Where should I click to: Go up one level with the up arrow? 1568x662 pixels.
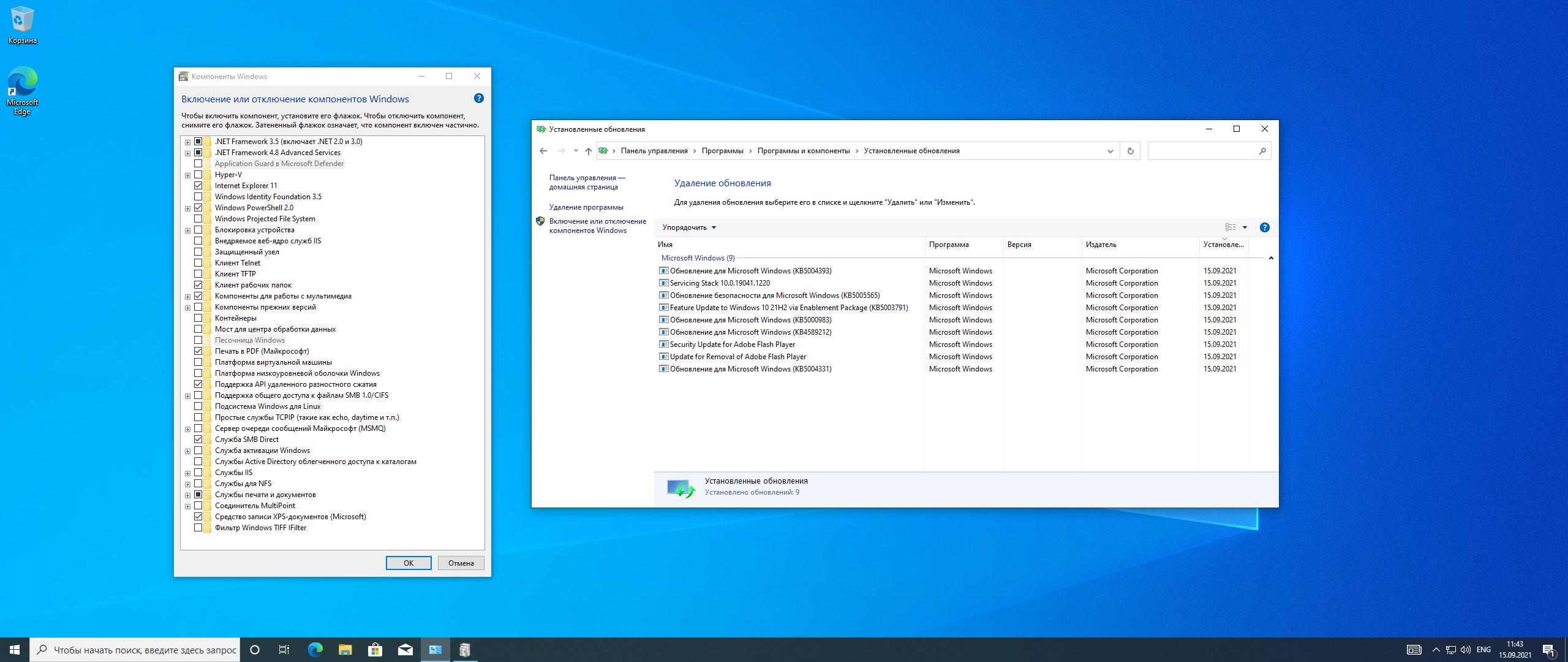[x=588, y=151]
